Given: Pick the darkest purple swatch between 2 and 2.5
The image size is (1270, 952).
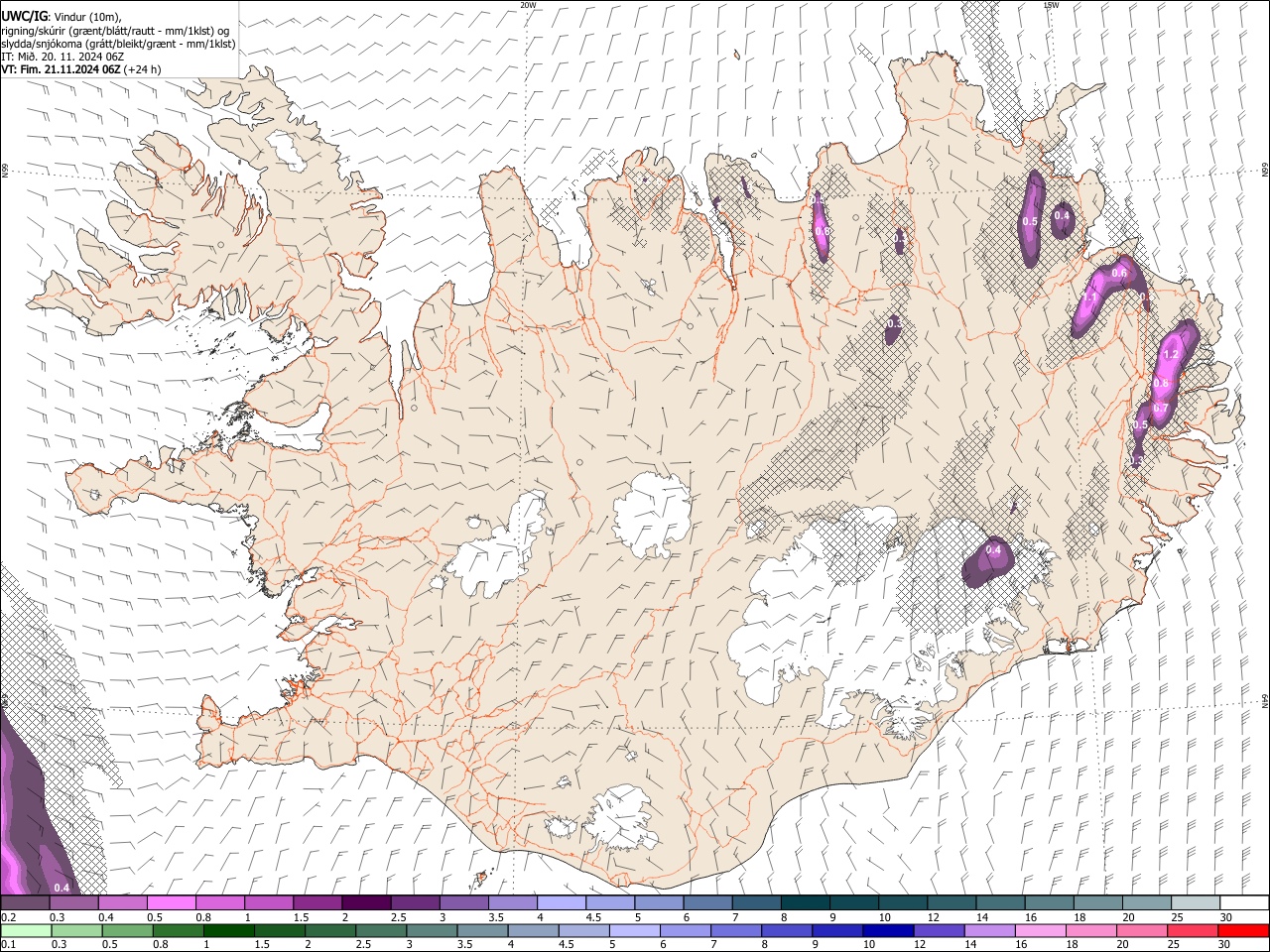Looking at the screenshot, I should (365, 902).
